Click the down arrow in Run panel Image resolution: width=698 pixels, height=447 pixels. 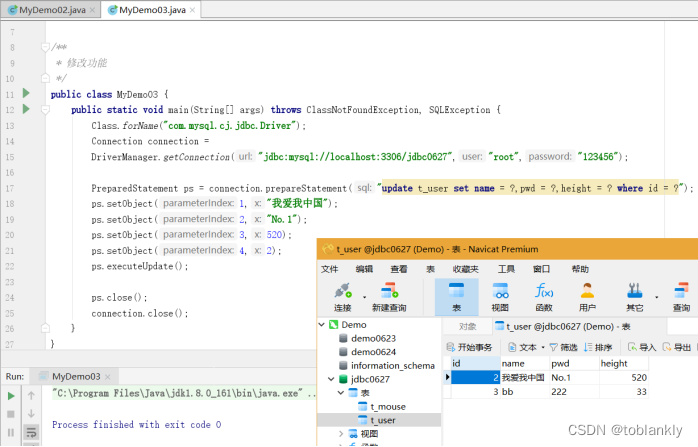(31, 414)
